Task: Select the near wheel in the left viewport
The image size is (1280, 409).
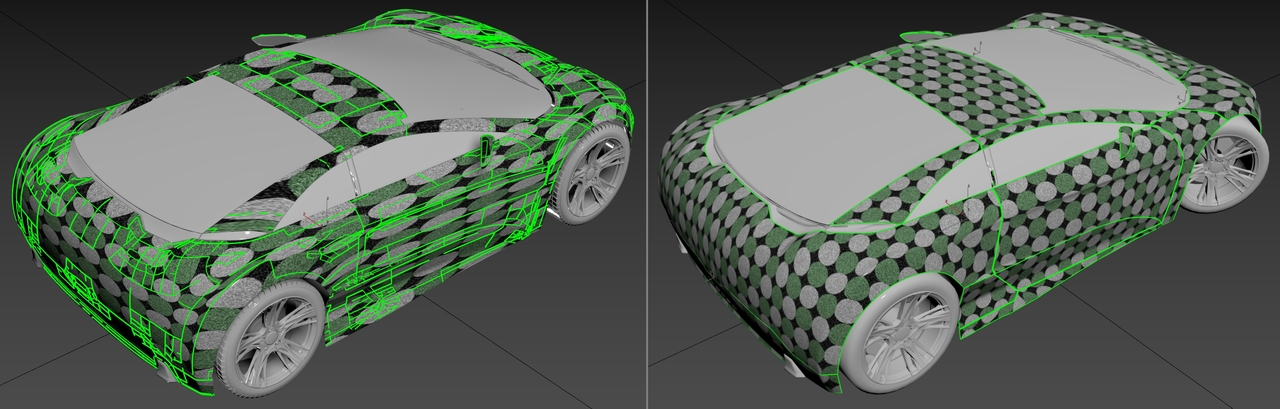Action: click(x=272, y=337)
